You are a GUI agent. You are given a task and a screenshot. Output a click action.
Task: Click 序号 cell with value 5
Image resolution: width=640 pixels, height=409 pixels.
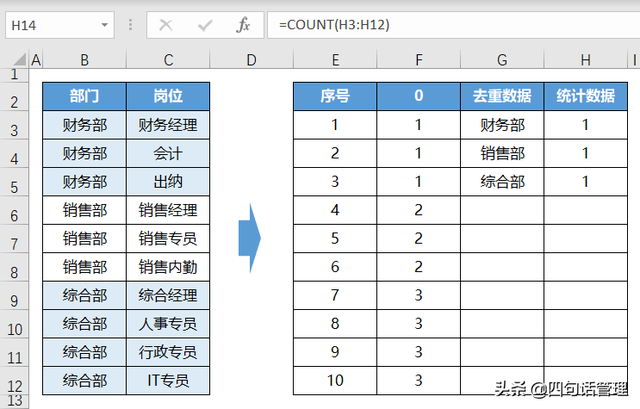pyautogui.click(x=335, y=238)
